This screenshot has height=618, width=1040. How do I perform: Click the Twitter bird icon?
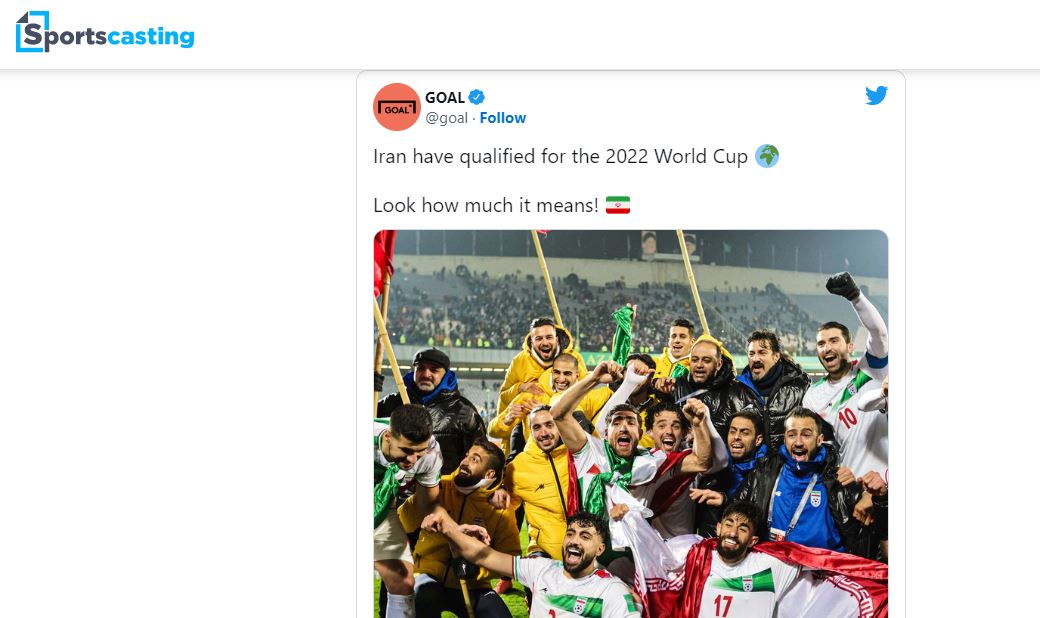coord(876,95)
